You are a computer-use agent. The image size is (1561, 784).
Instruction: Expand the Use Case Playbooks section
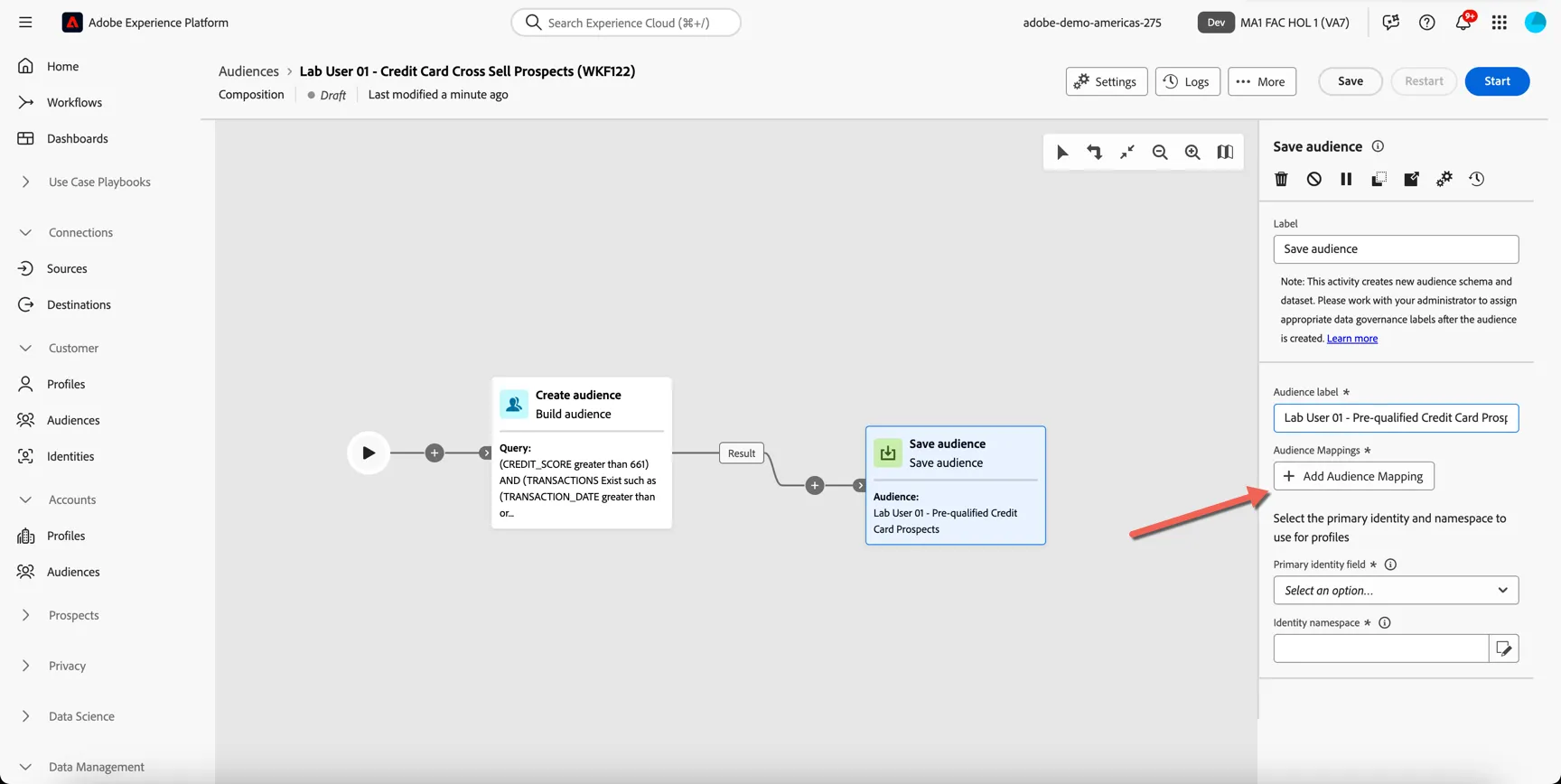pos(25,182)
